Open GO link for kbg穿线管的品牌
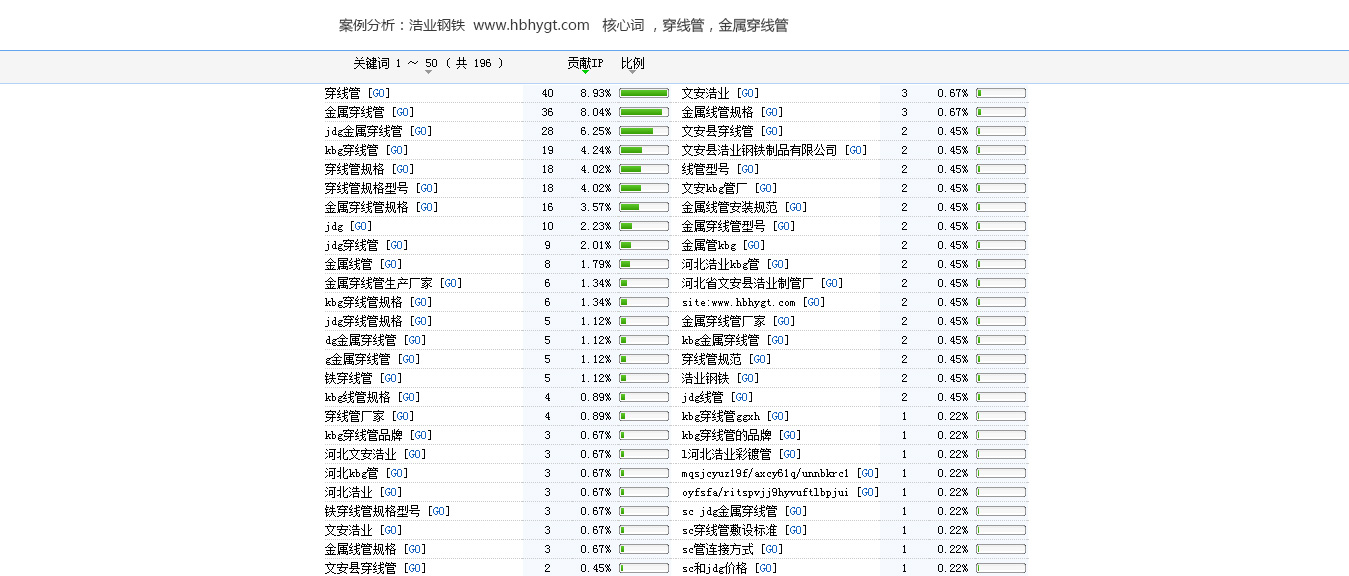Viewport: 1349px width, 576px height. pyautogui.click(x=789, y=435)
